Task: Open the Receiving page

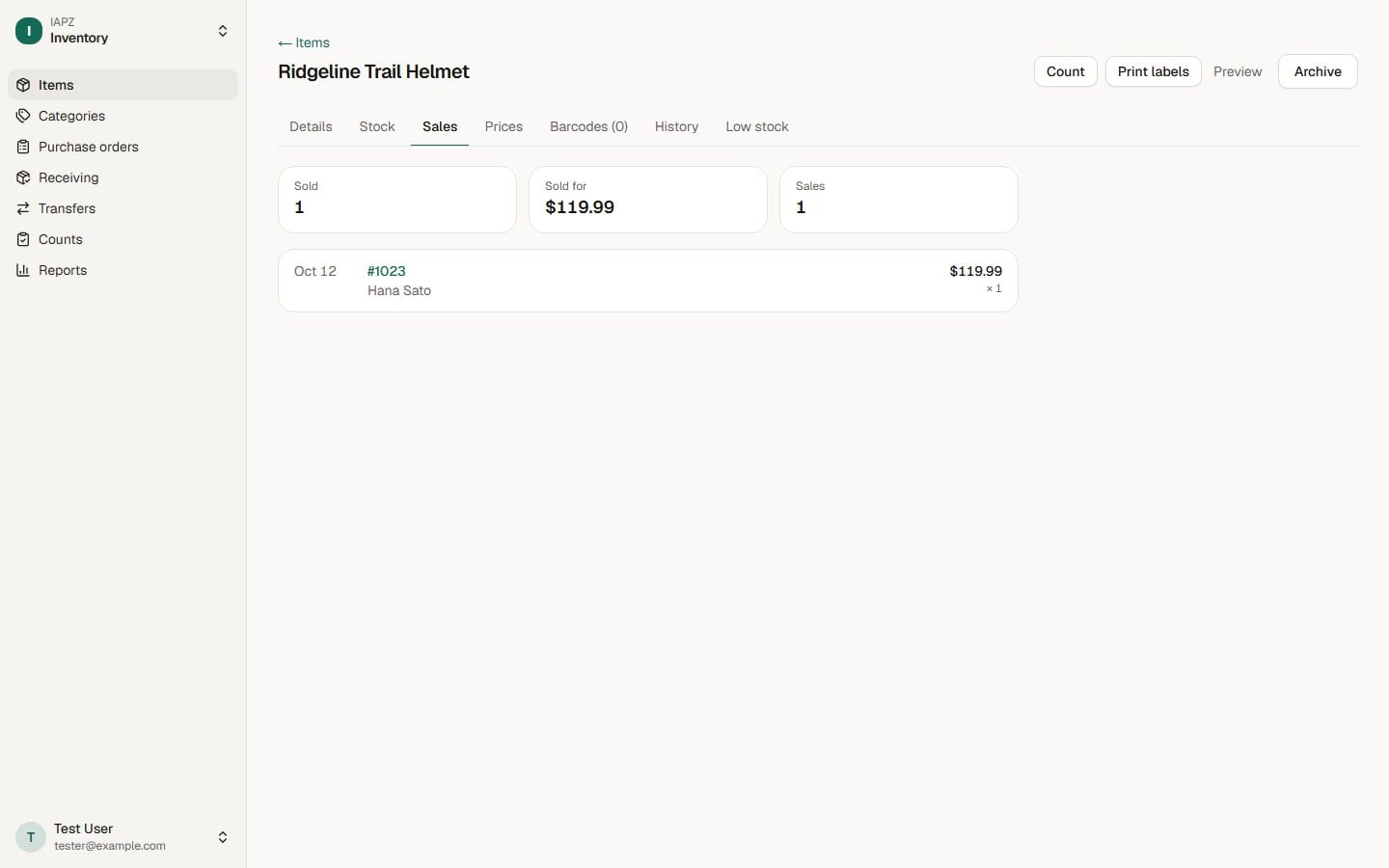Action: (x=123, y=177)
